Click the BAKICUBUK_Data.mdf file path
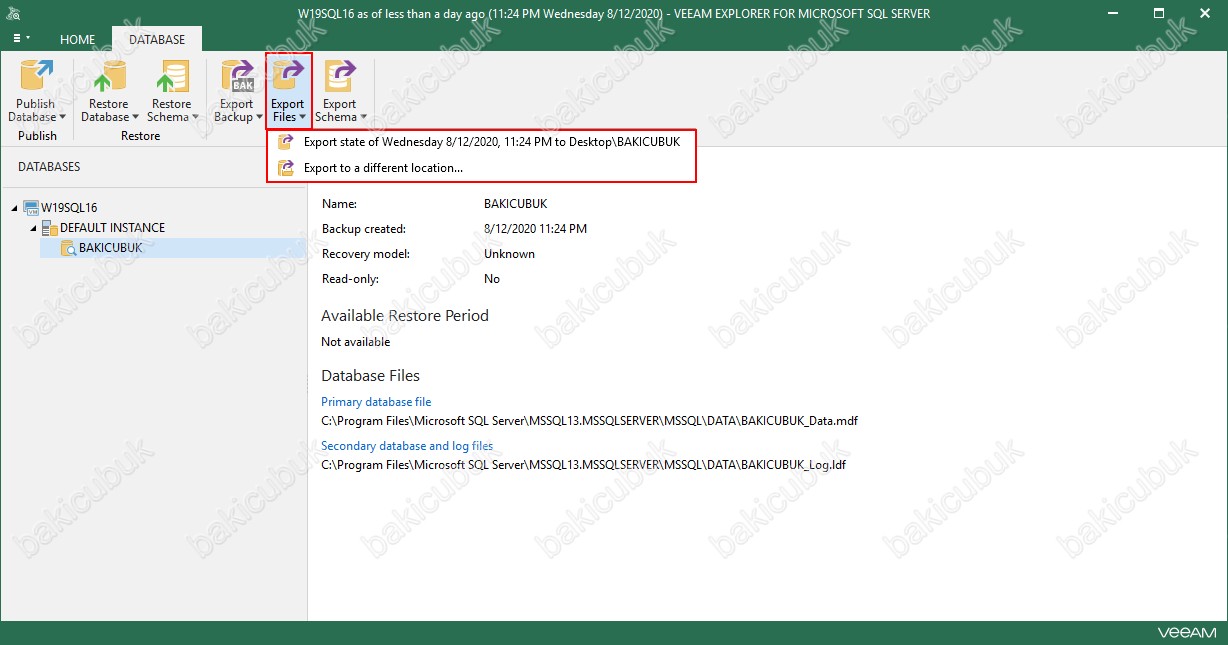Image resolution: width=1228 pixels, height=645 pixels. 589,421
